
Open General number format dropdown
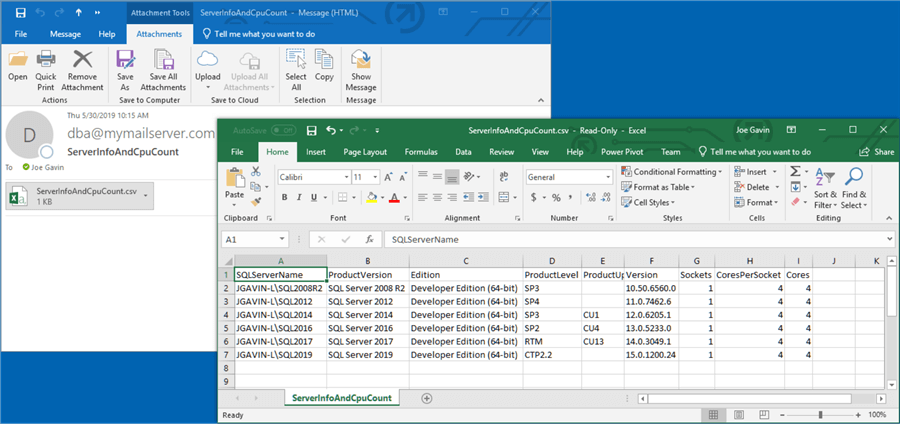[x=608, y=177]
